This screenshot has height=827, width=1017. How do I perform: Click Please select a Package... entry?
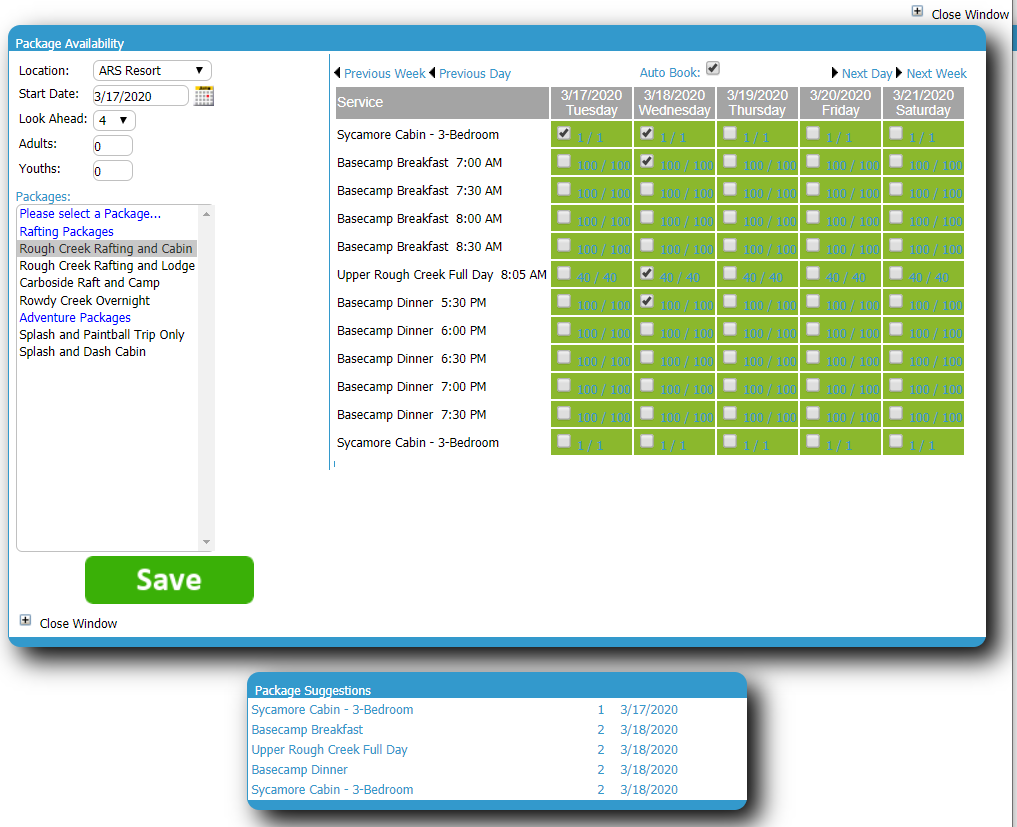point(90,213)
